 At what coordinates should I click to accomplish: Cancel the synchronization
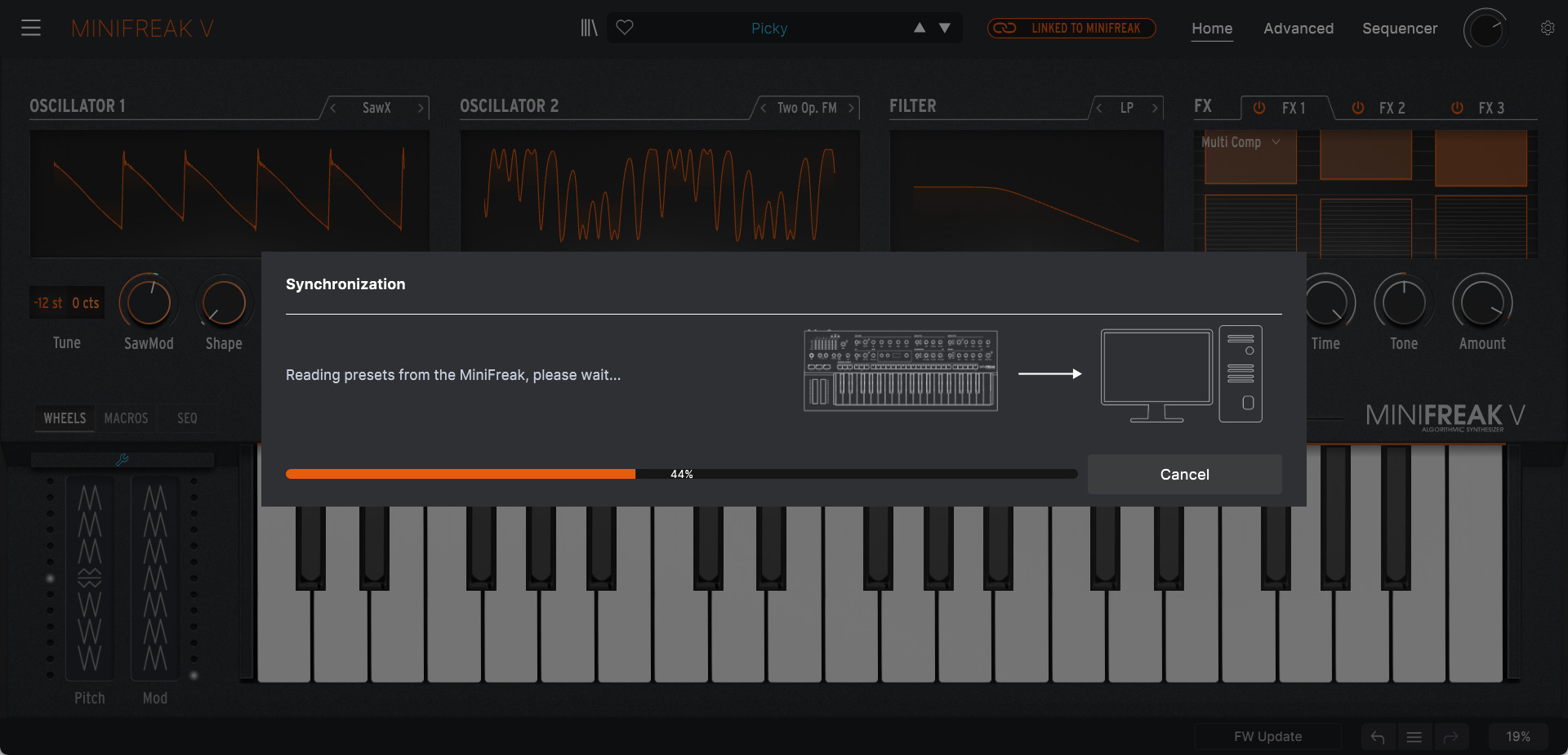click(1184, 475)
